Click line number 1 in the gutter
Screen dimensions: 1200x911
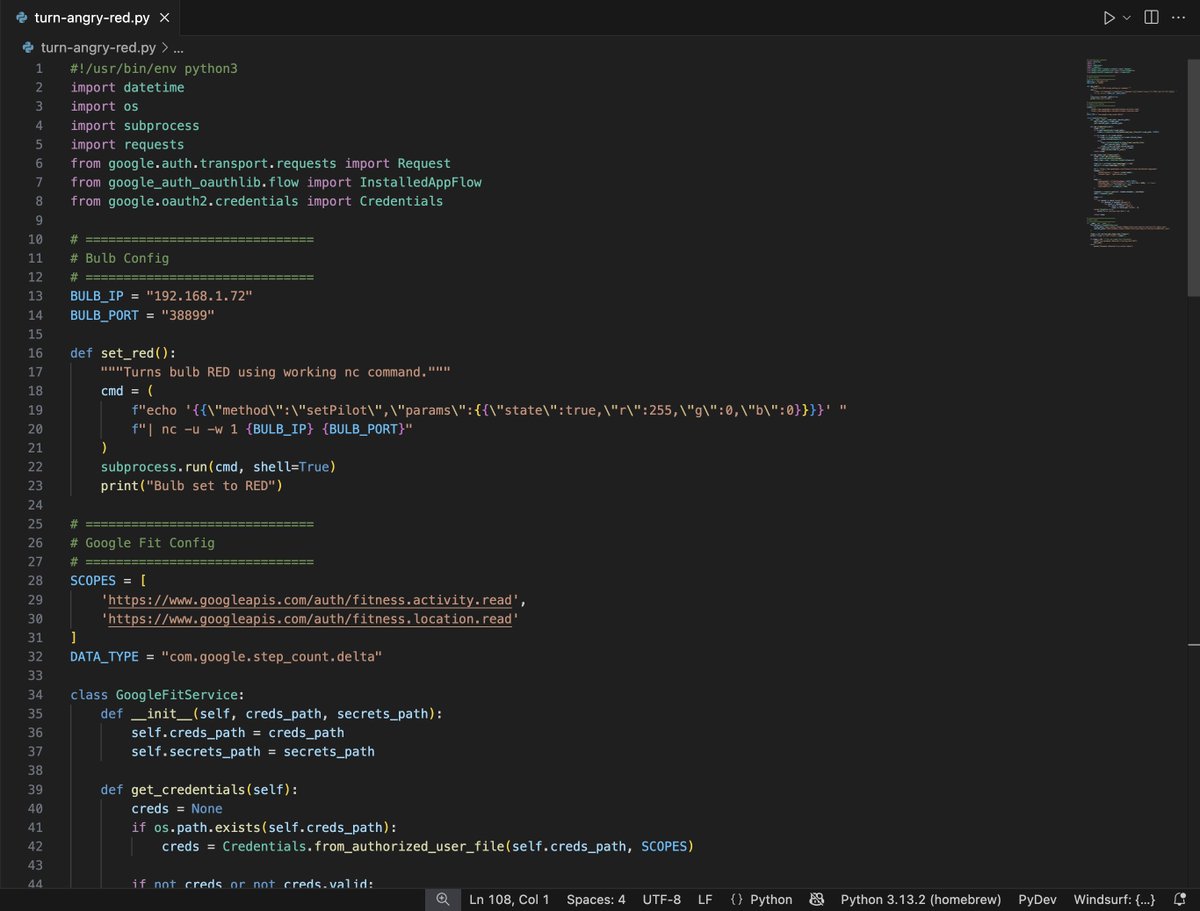(x=39, y=69)
